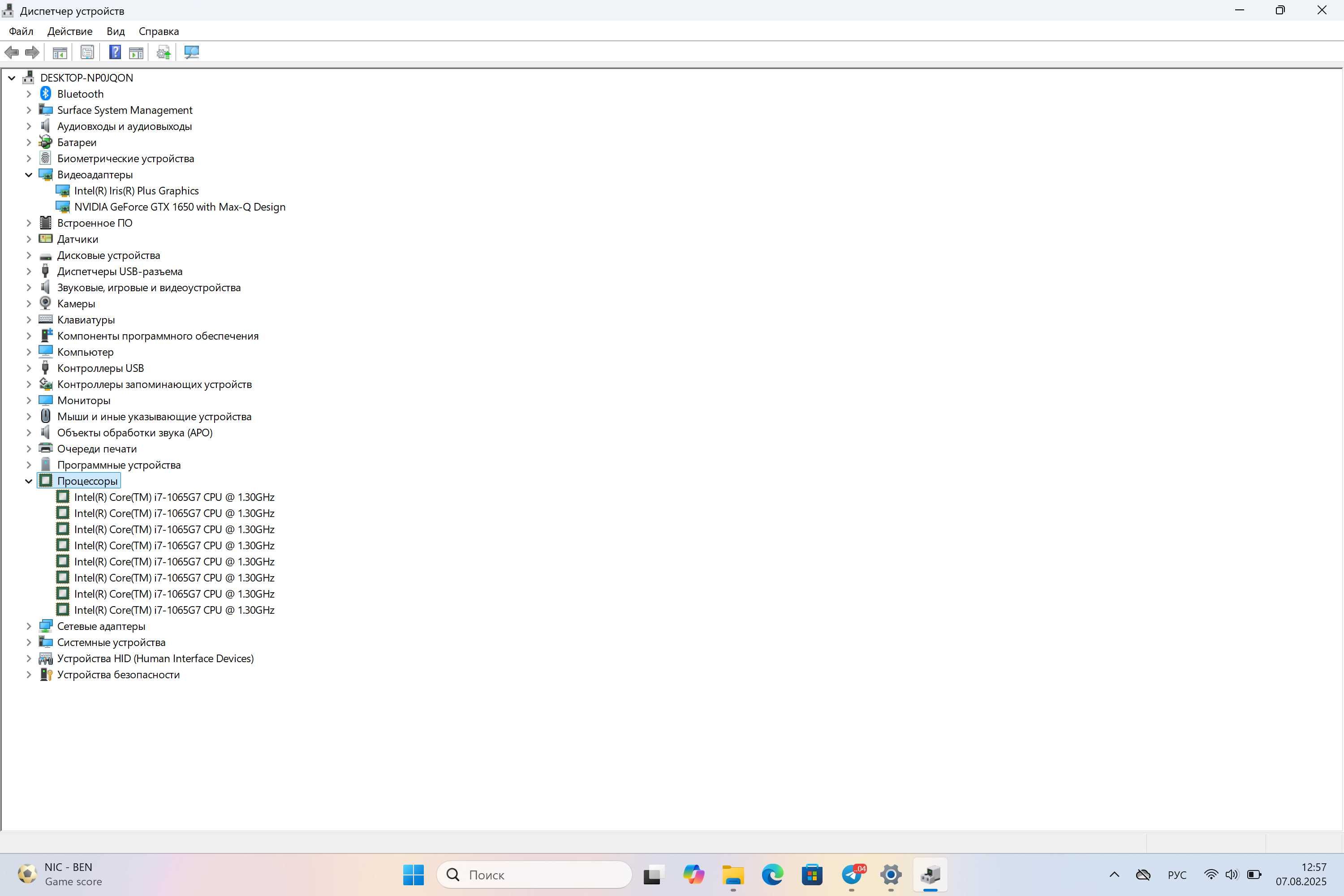Viewport: 1344px width, 896px height.
Task: Collapse the DESKTOP-NP0JQON root node
Action: tap(12, 77)
